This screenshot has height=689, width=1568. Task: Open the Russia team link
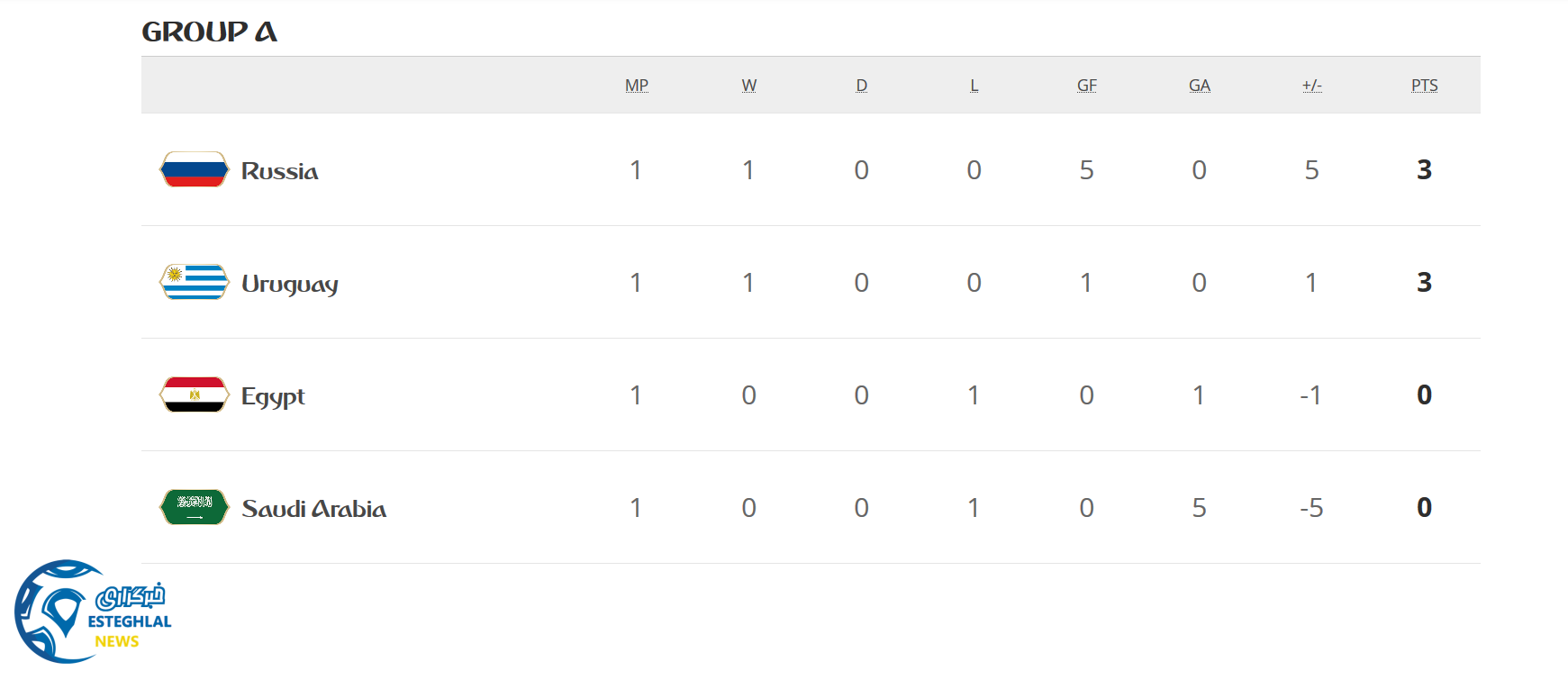tap(279, 171)
